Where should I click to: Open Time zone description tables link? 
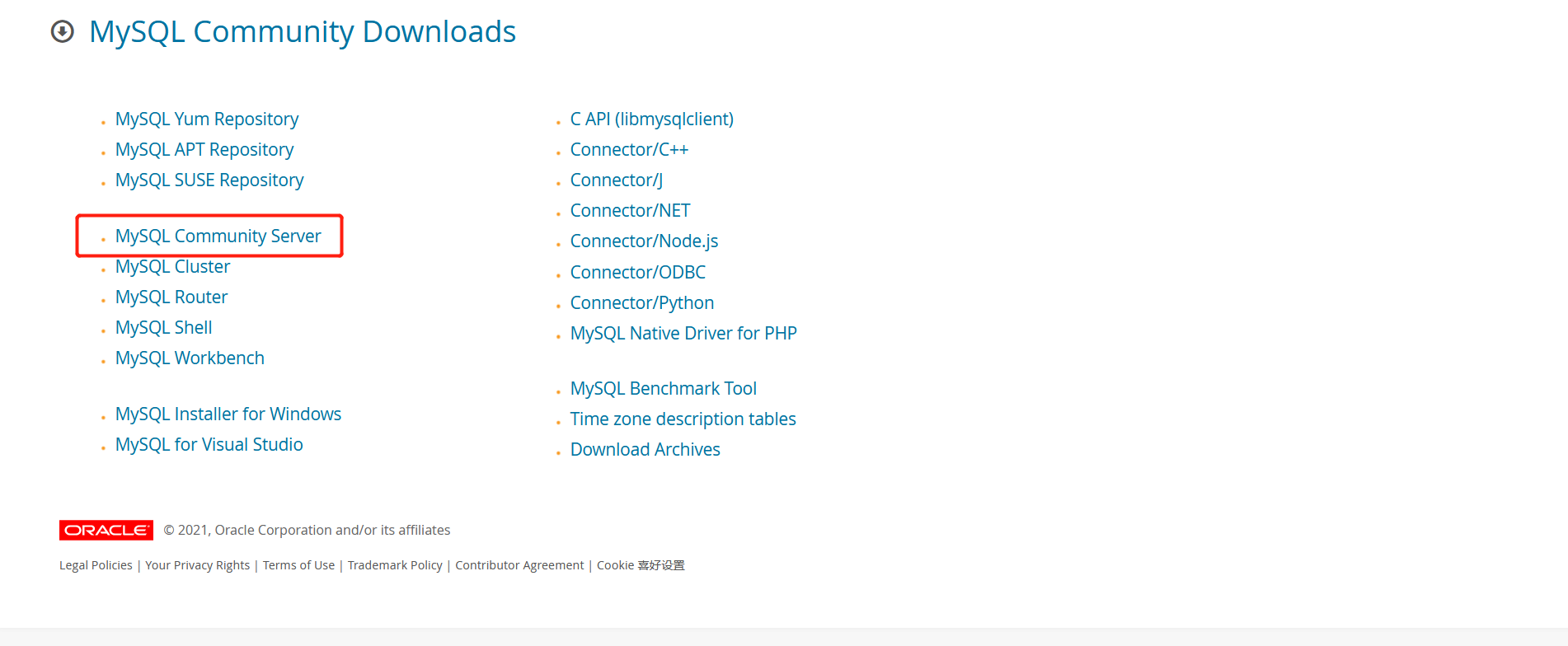click(683, 419)
